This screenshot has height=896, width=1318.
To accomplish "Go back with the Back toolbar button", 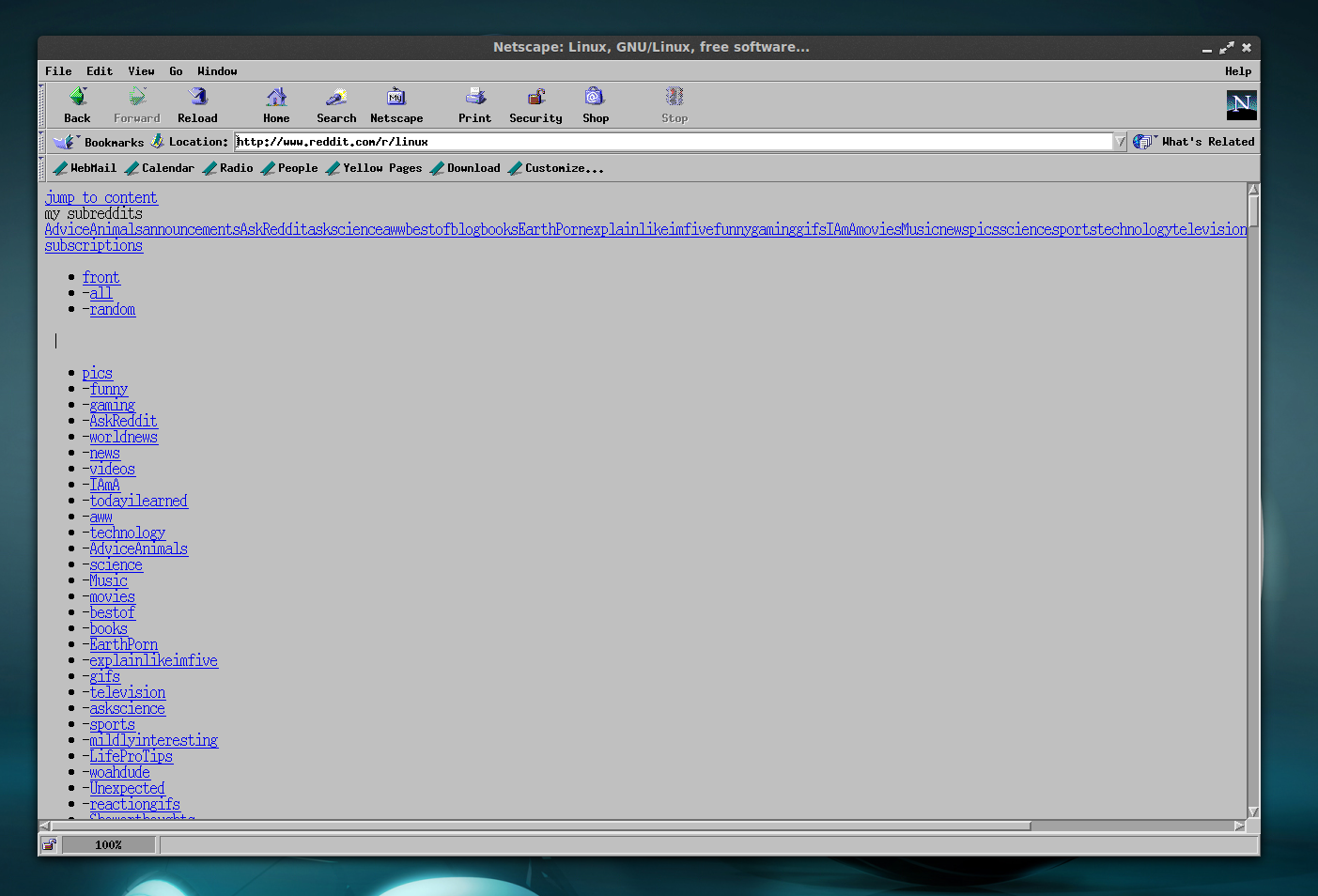I will point(77,105).
